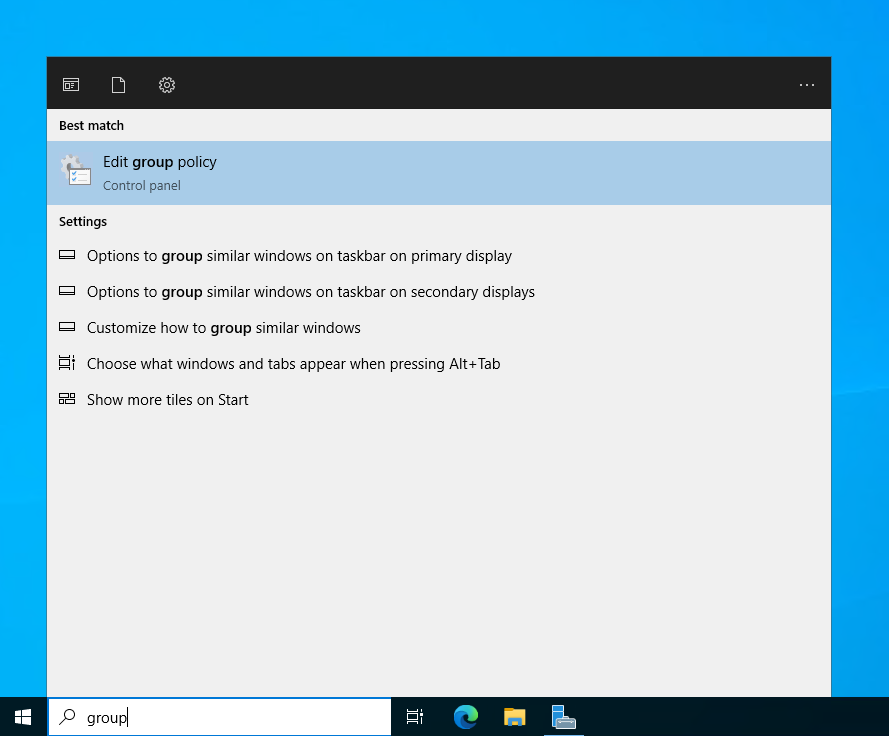
Task: Click the running app icon on taskbar
Action: click(x=564, y=717)
